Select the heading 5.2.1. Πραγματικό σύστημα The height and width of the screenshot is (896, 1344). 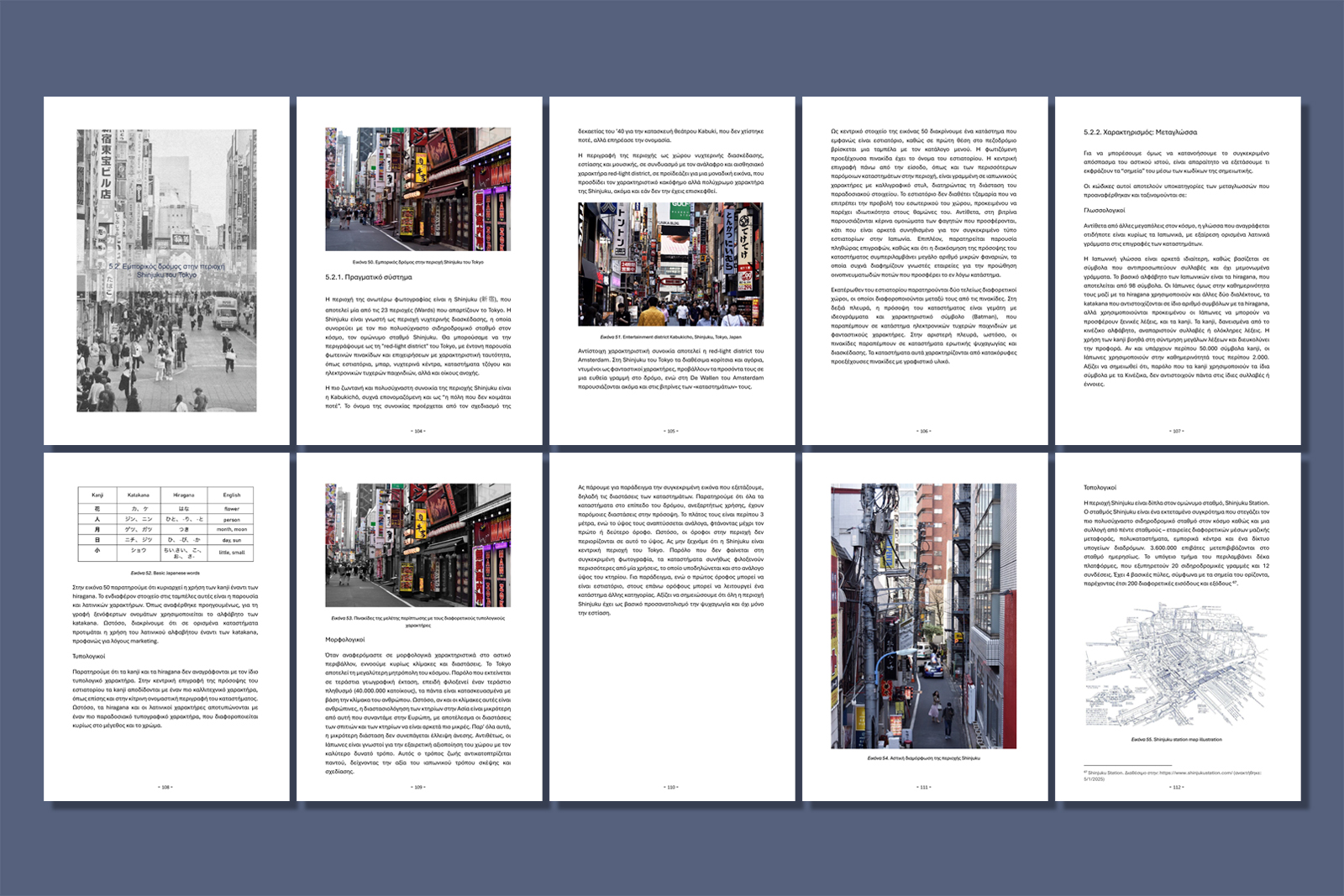pyautogui.click(x=369, y=277)
